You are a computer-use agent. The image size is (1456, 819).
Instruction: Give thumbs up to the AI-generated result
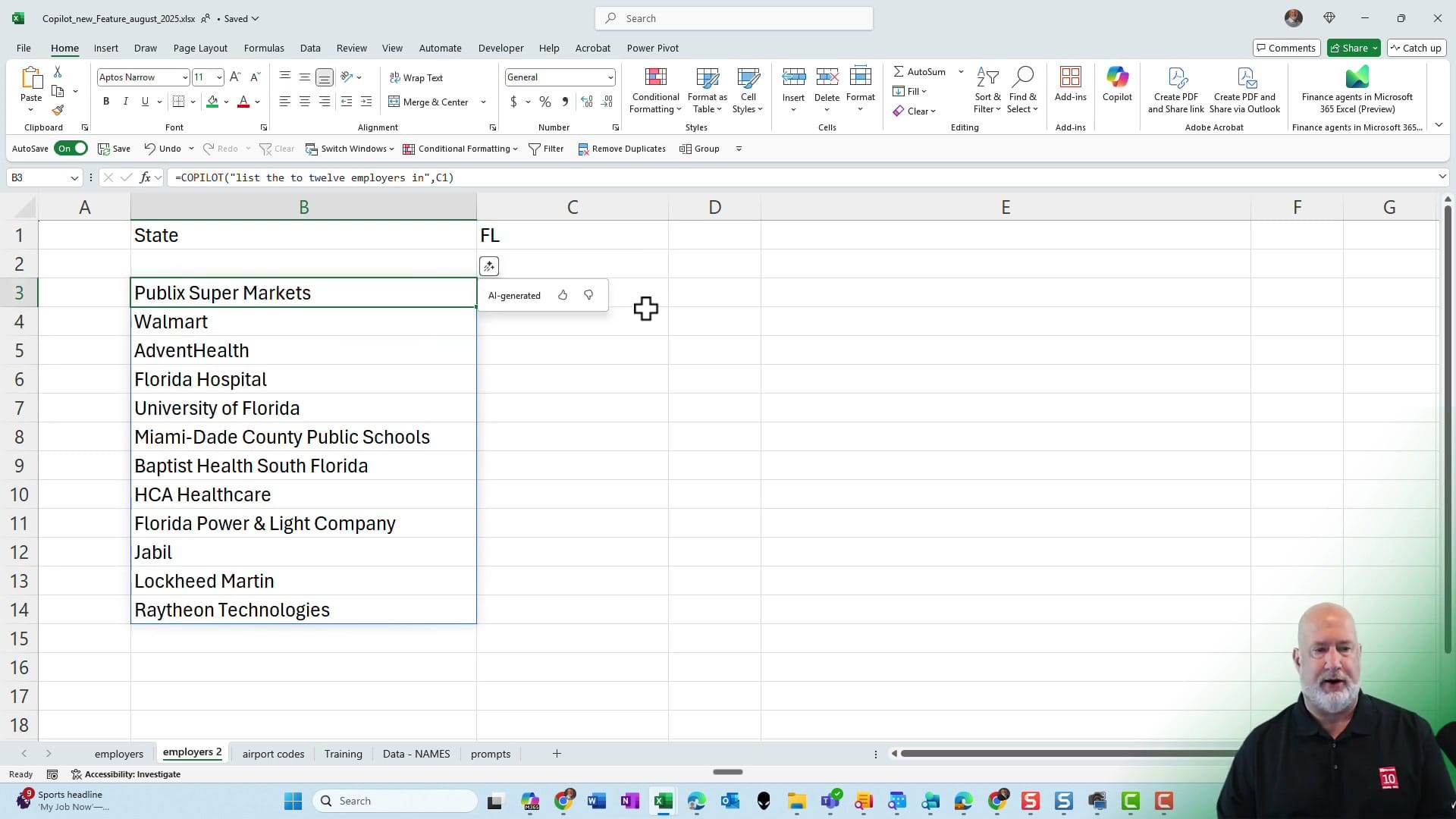(563, 295)
